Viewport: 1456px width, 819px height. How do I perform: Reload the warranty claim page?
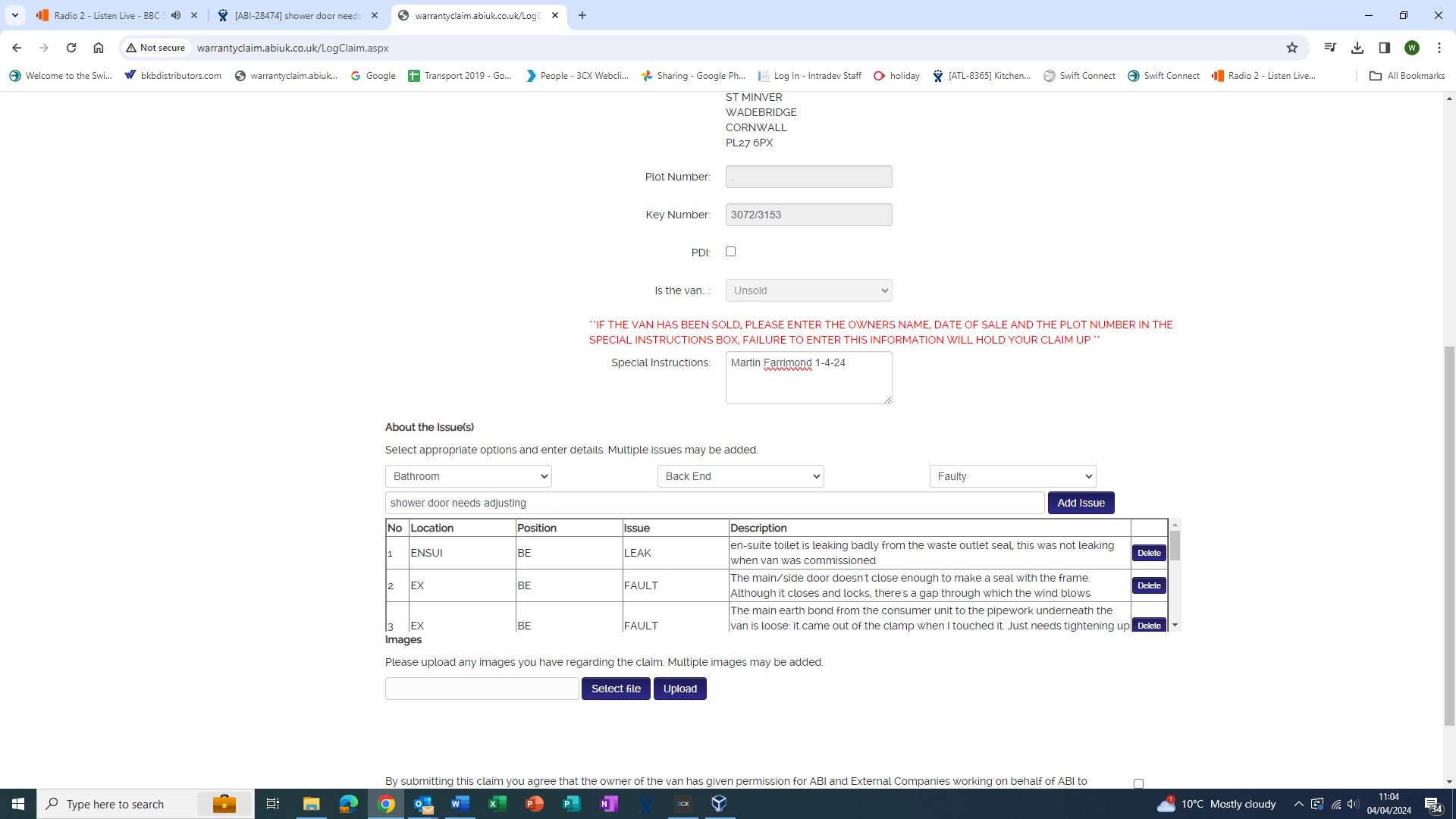71,48
